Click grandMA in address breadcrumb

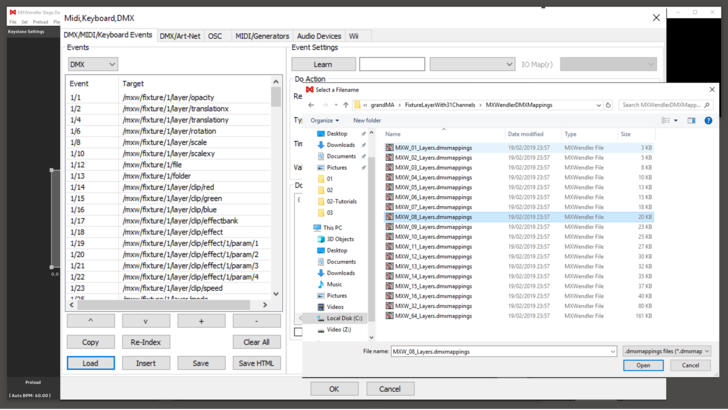pyautogui.click(x=382, y=105)
